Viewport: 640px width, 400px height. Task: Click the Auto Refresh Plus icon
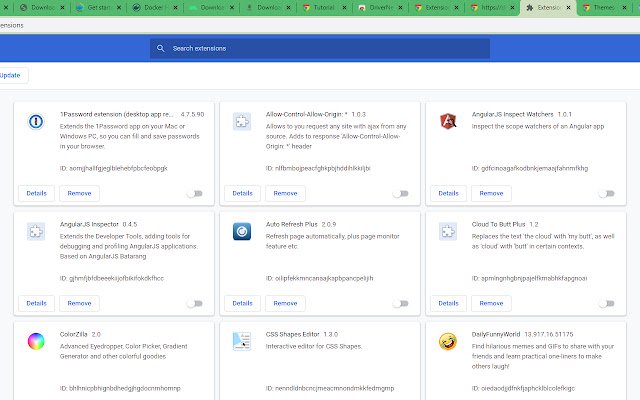click(242, 231)
